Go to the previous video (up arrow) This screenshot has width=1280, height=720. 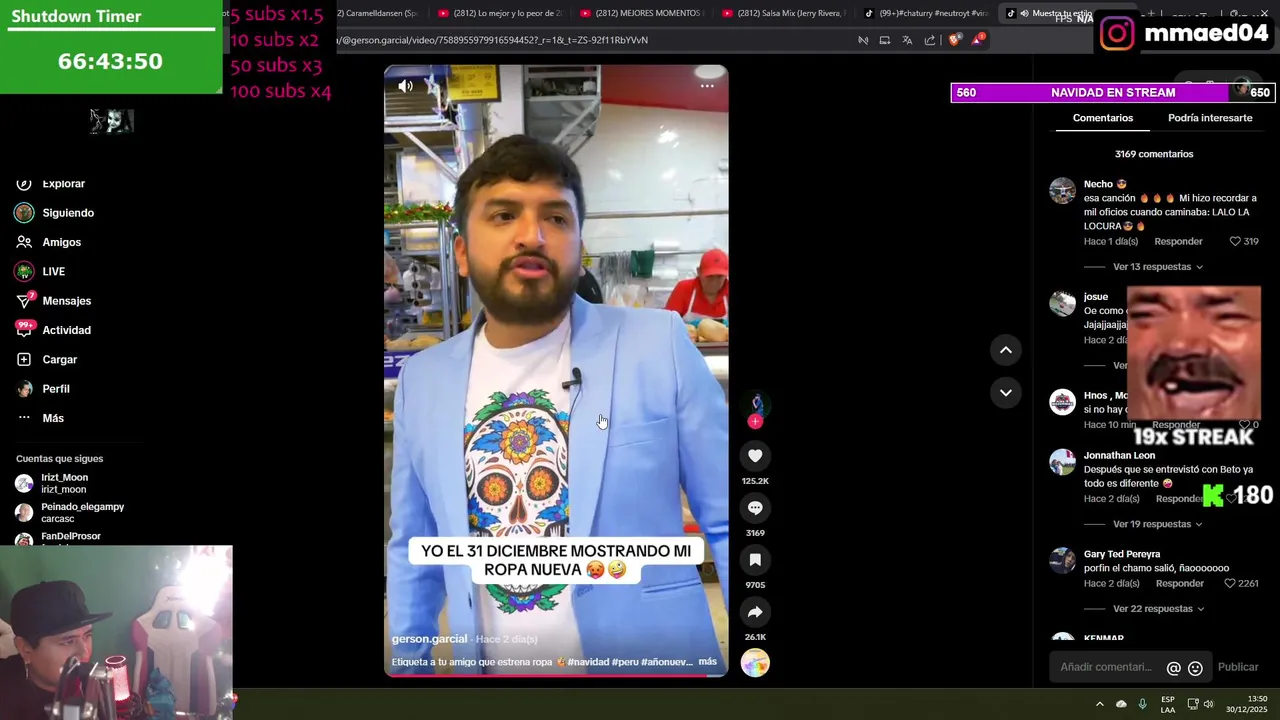[1006, 350]
